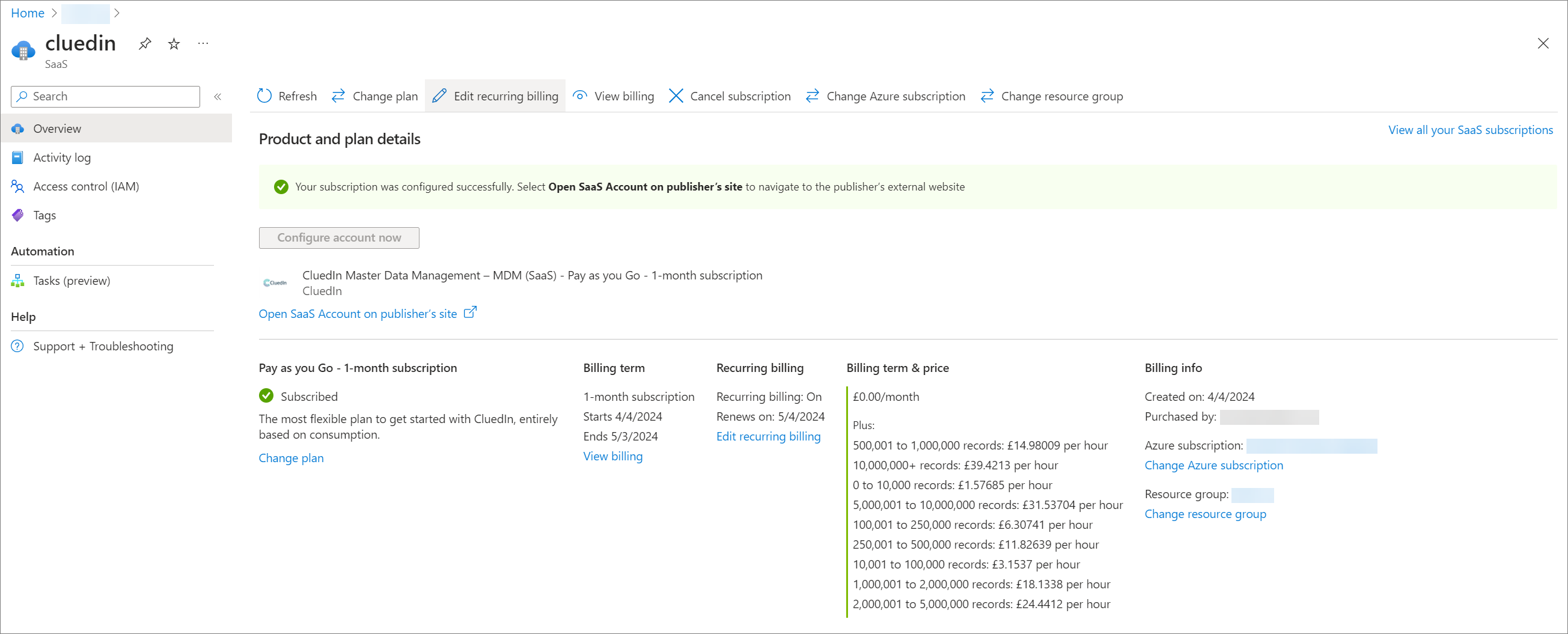
Task: Open the ellipsis more options menu
Action: [x=203, y=44]
